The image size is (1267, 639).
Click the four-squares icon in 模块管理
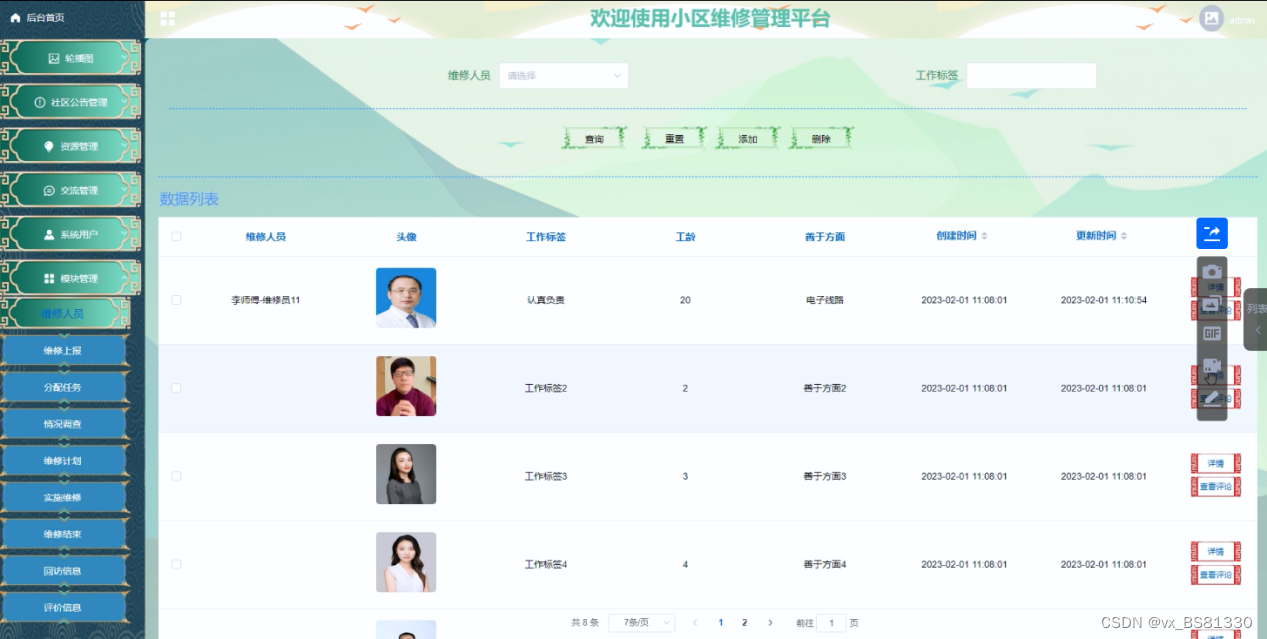(x=50, y=278)
